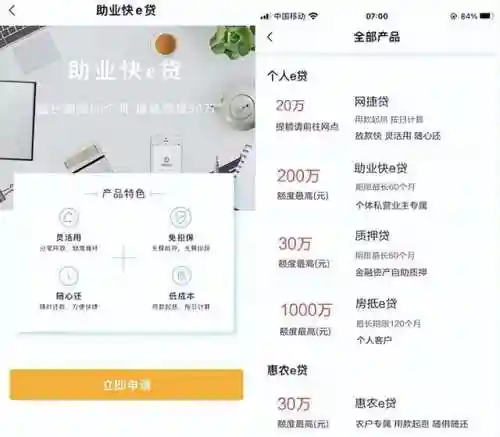Select the 个人e贷 section header
The width and height of the screenshot is (500, 437).
(287, 76)
